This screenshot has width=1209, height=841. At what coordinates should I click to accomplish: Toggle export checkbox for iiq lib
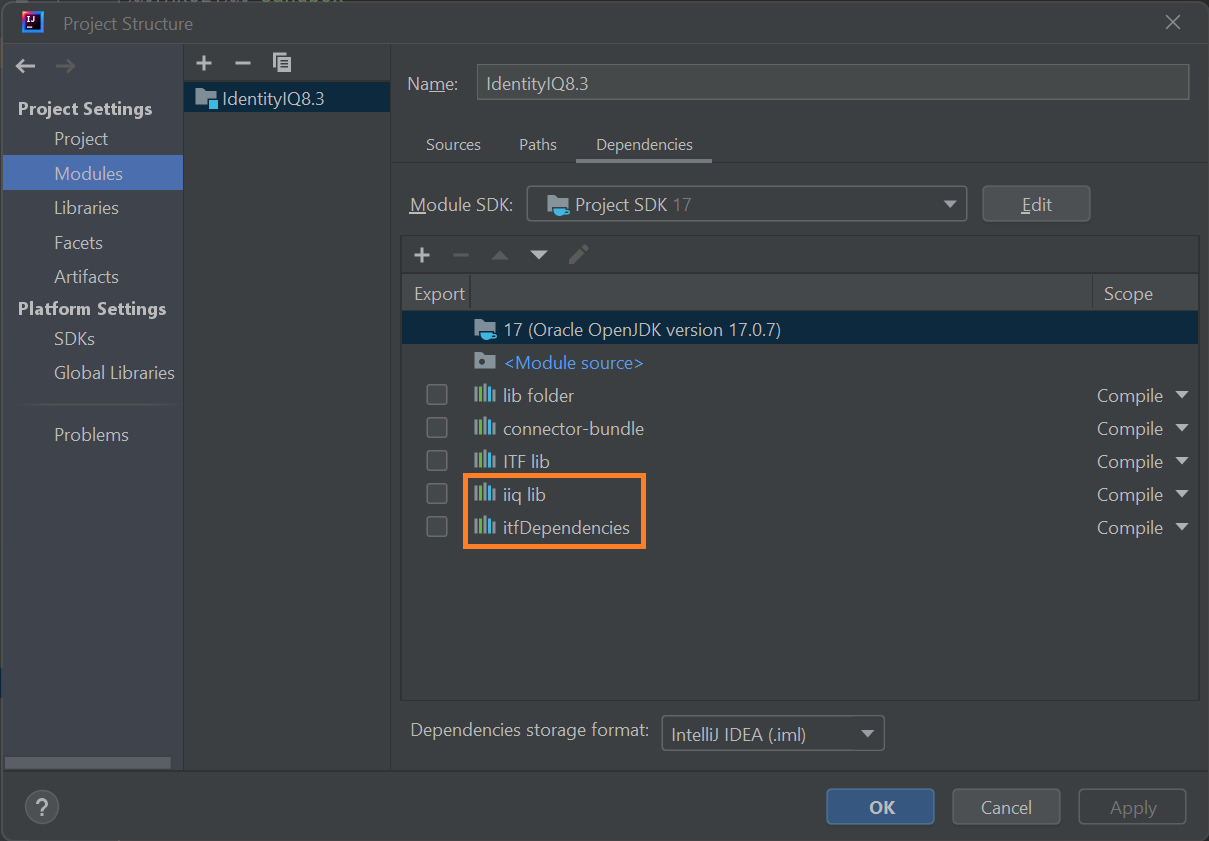(437, 494)
